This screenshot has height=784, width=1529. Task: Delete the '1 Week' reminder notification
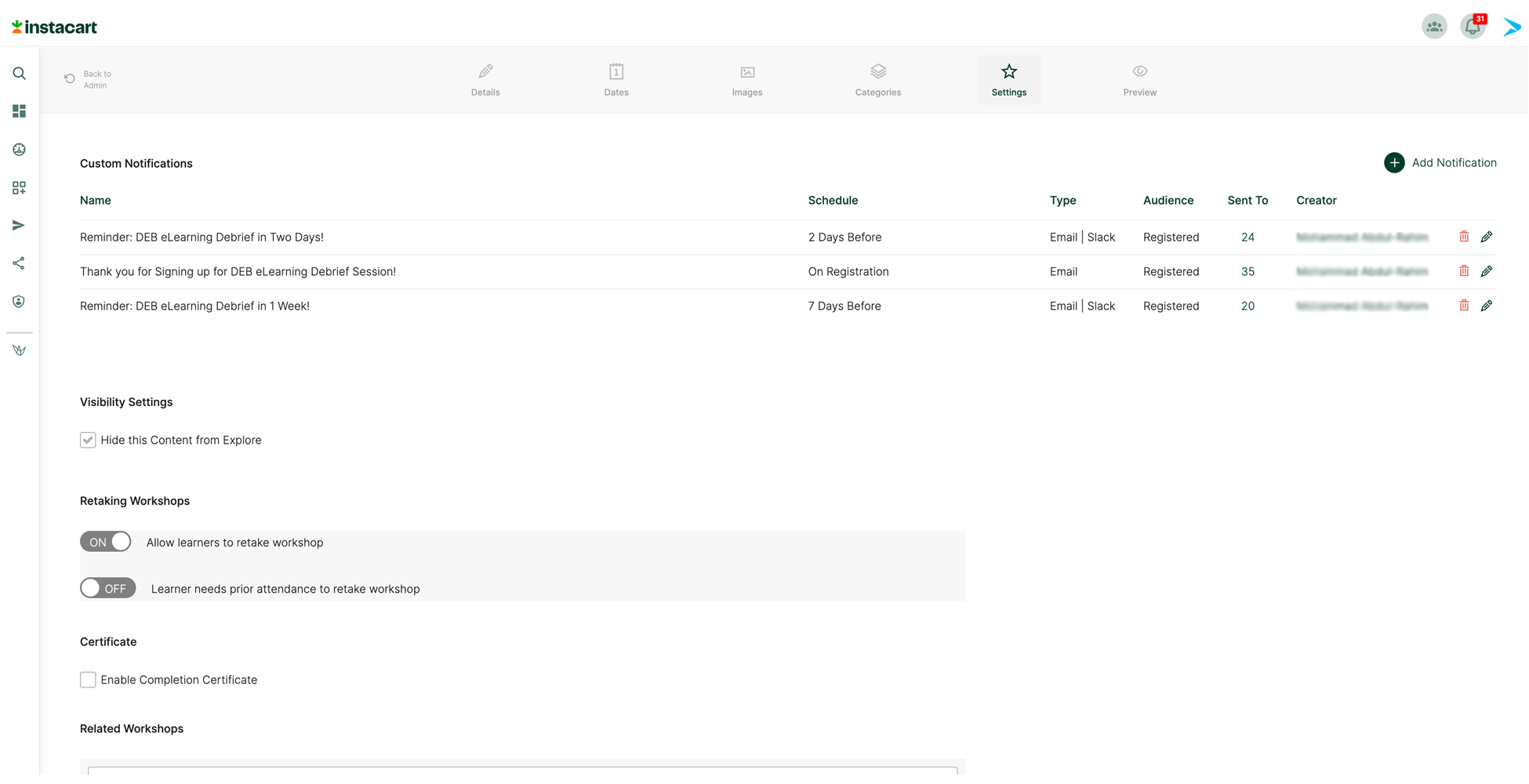point(1464,306)
